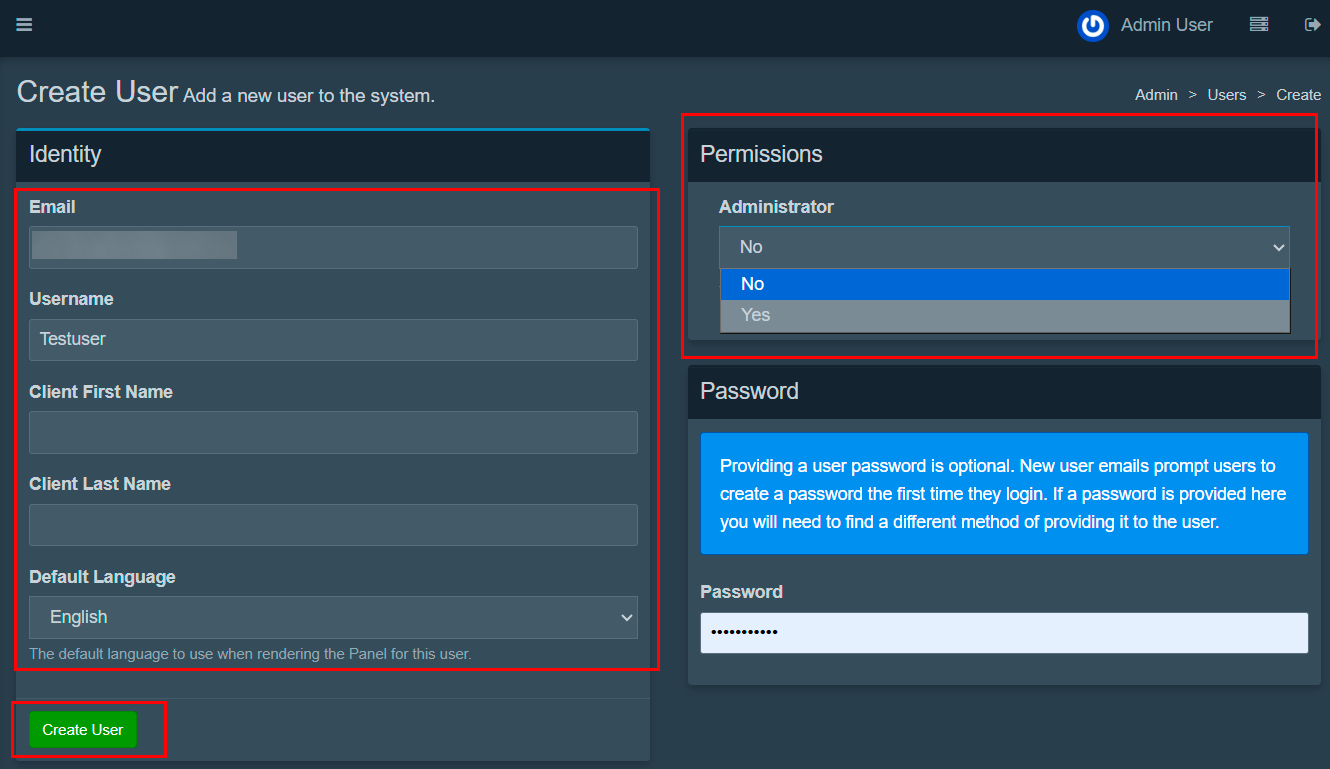
Task: Go to Admin breadcrumb link
Action: [1156, 95]
